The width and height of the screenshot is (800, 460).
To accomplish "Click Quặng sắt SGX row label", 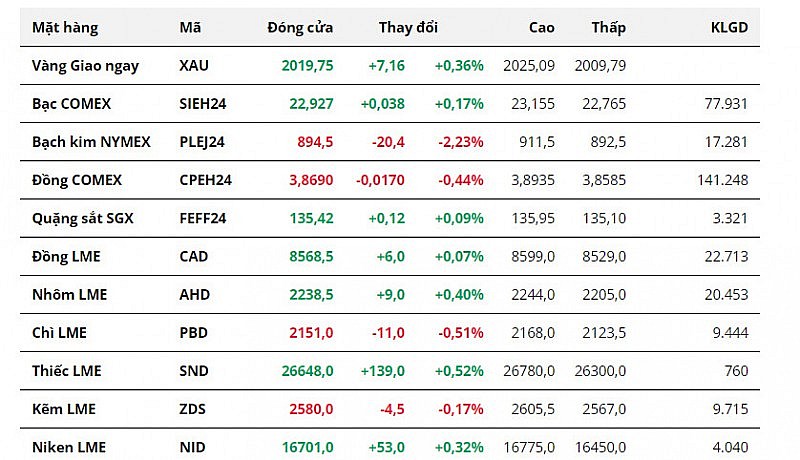I will coord(82,218).
